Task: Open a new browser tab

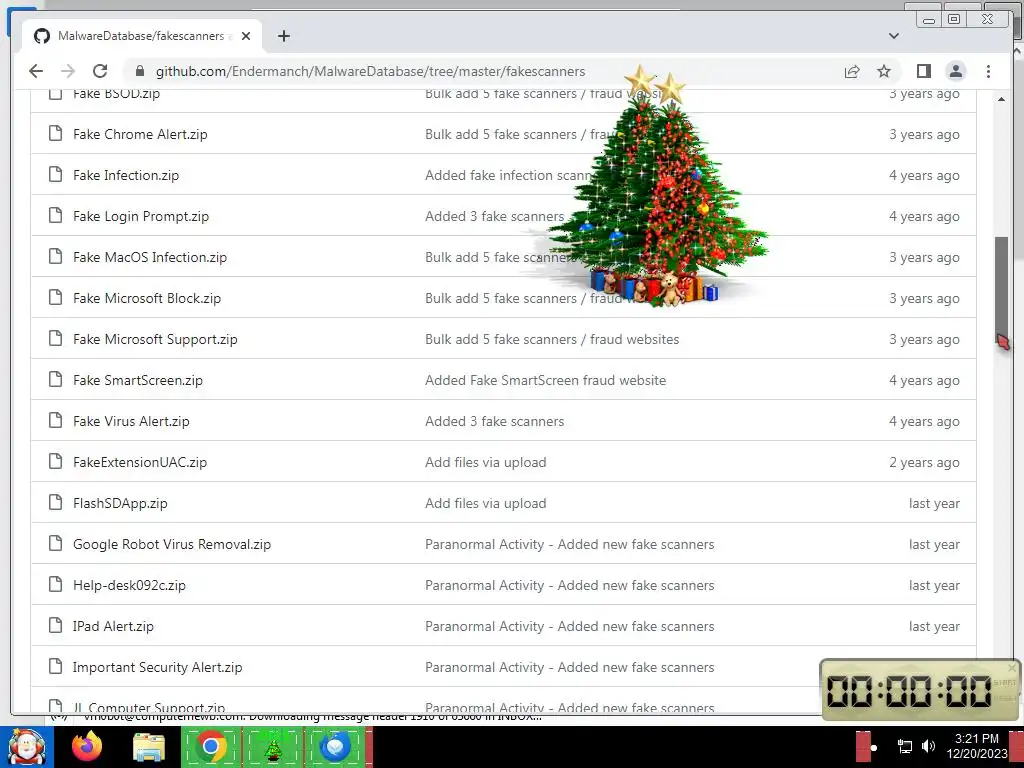Action: tap(283, 36)
